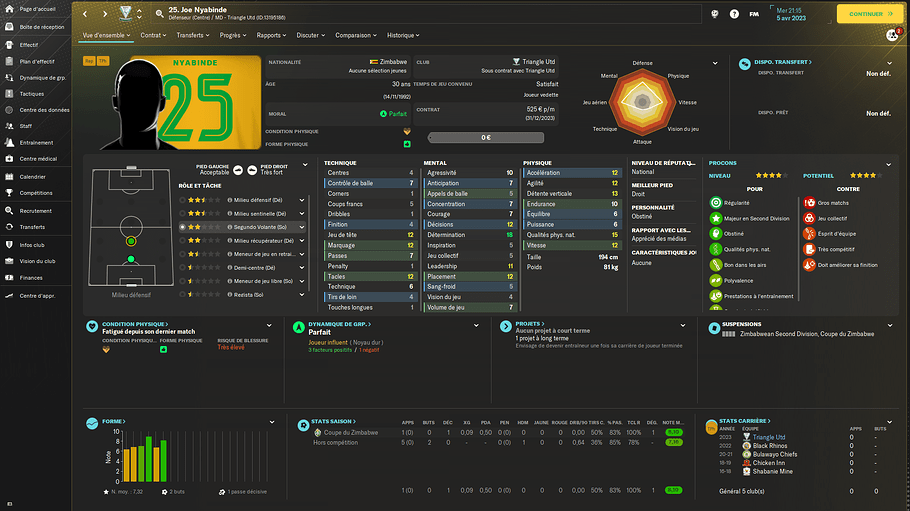This screenshot has width=910, height=511.
Task: Click the Continuer button
Action: pos(869,14)
